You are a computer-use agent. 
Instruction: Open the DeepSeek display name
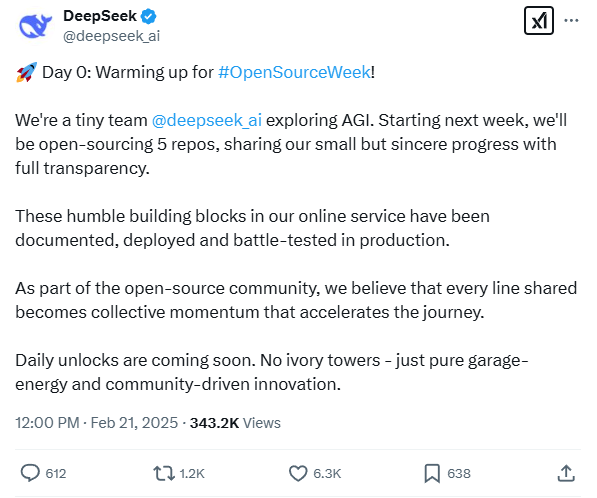tap(100, 16)
